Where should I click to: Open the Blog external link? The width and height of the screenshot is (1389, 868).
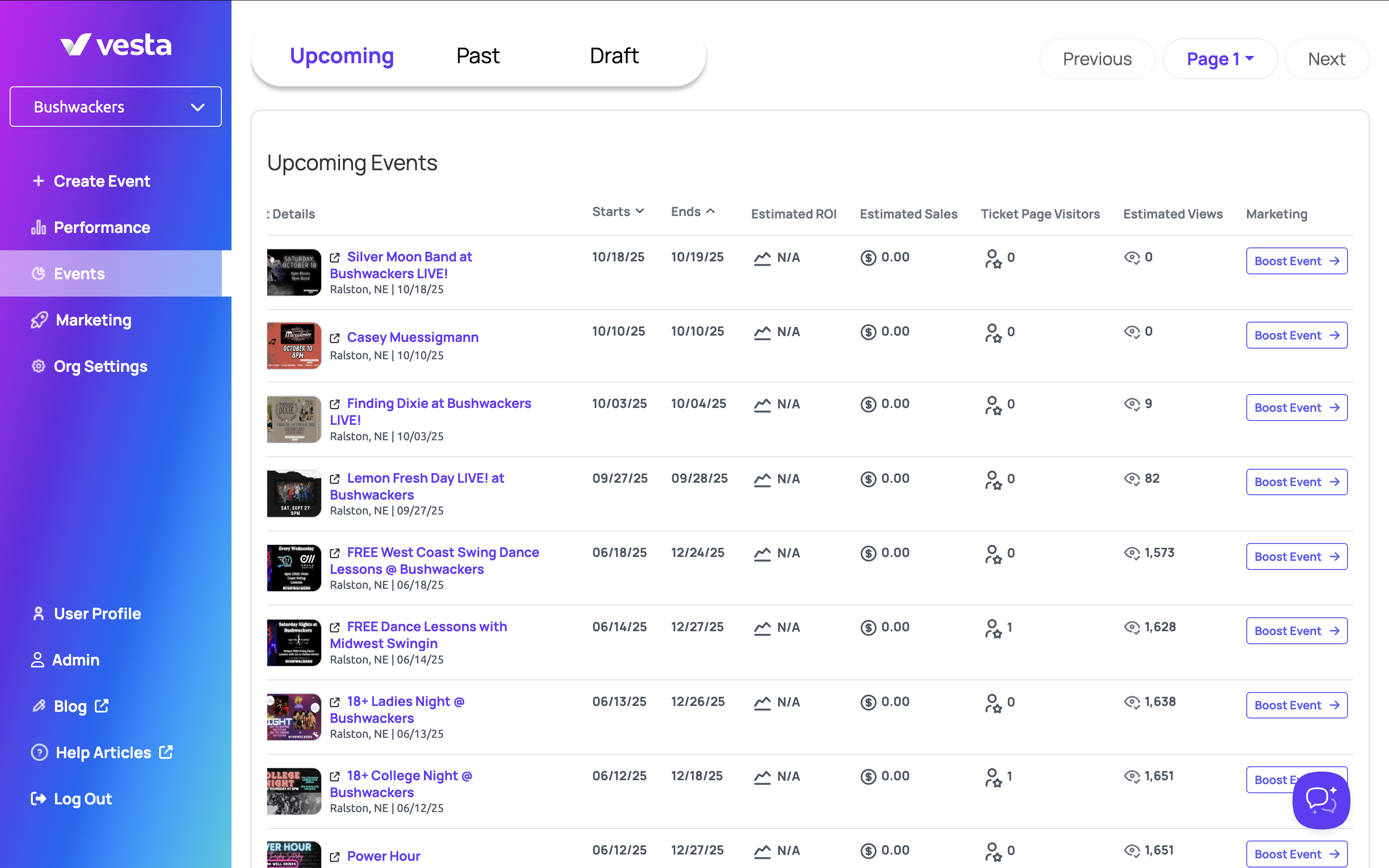point(70,706)
